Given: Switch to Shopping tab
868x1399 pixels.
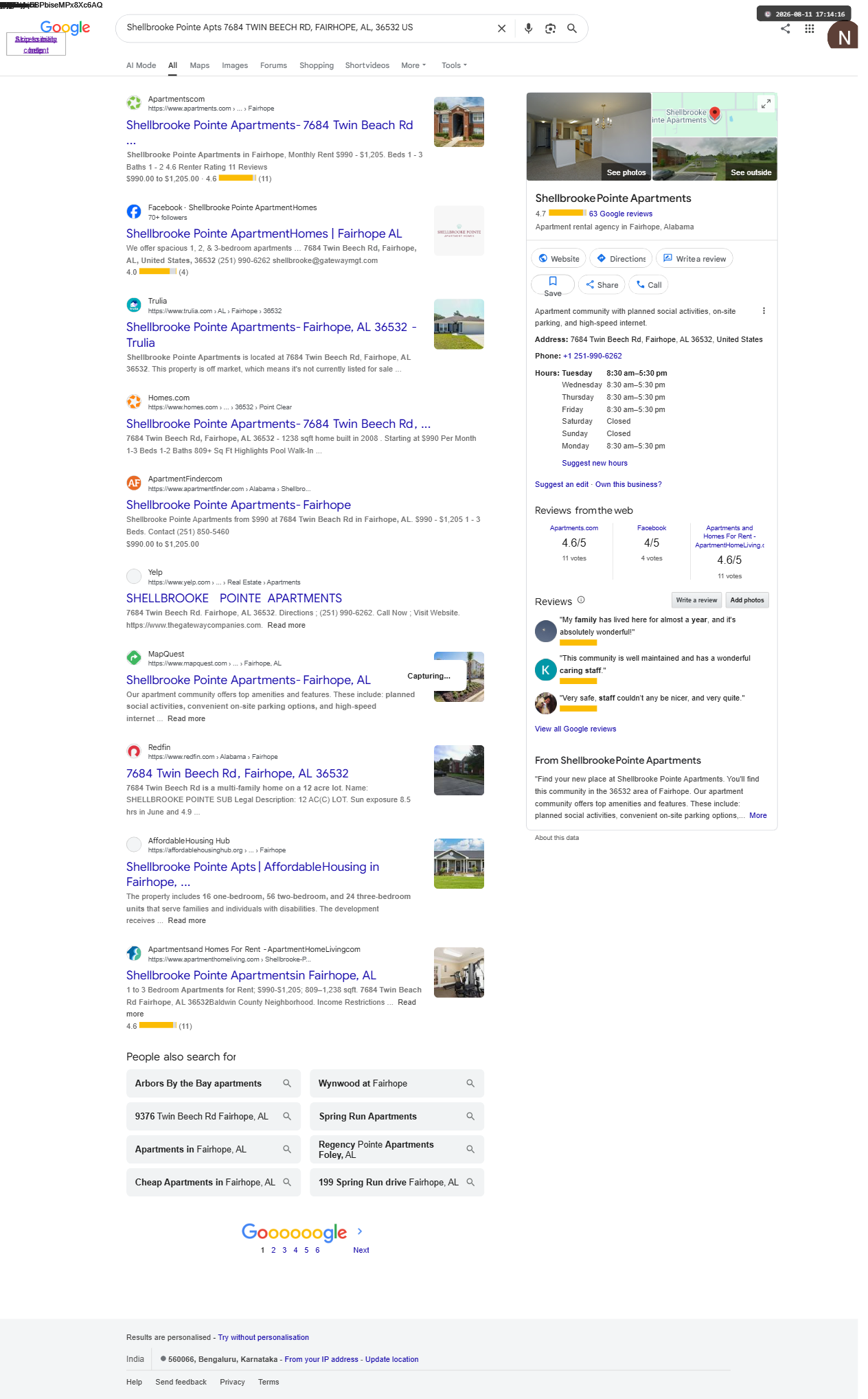Looking at the screenshot, I should [317, 65].
